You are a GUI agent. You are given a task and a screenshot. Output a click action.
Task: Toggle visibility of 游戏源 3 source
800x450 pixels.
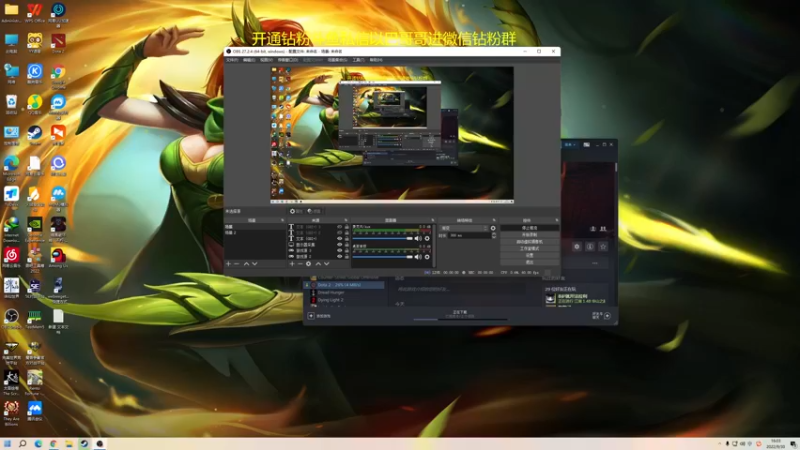(x=339, y=251)
